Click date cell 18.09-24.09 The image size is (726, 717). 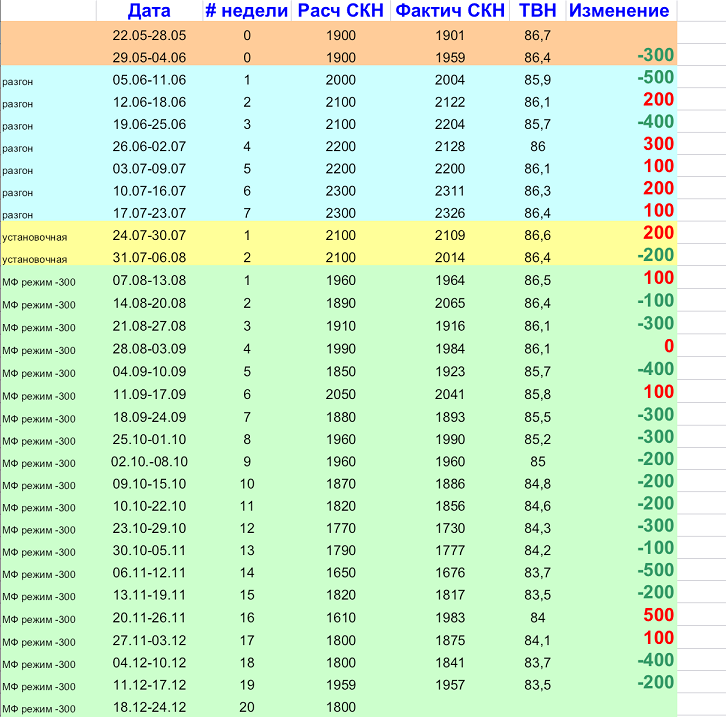point(149,418)
